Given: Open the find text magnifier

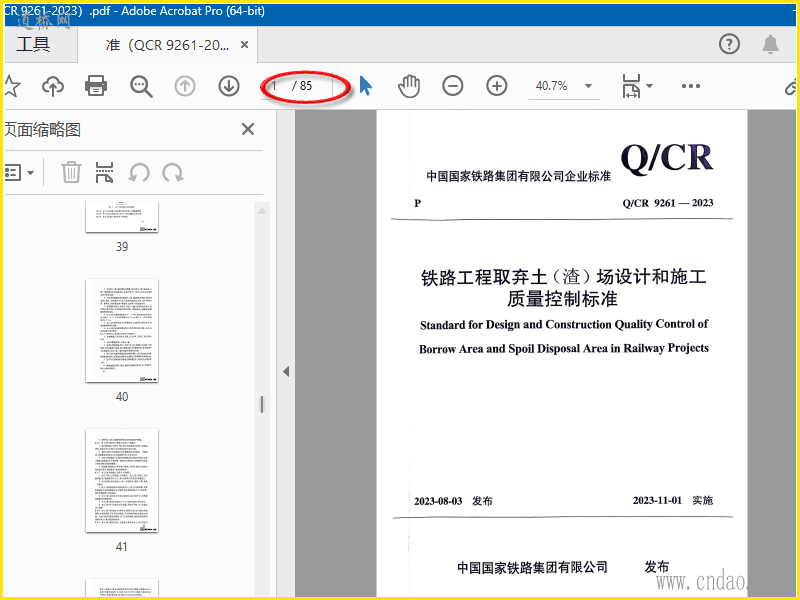Looking at the screenshot, I should click(141, 86).
